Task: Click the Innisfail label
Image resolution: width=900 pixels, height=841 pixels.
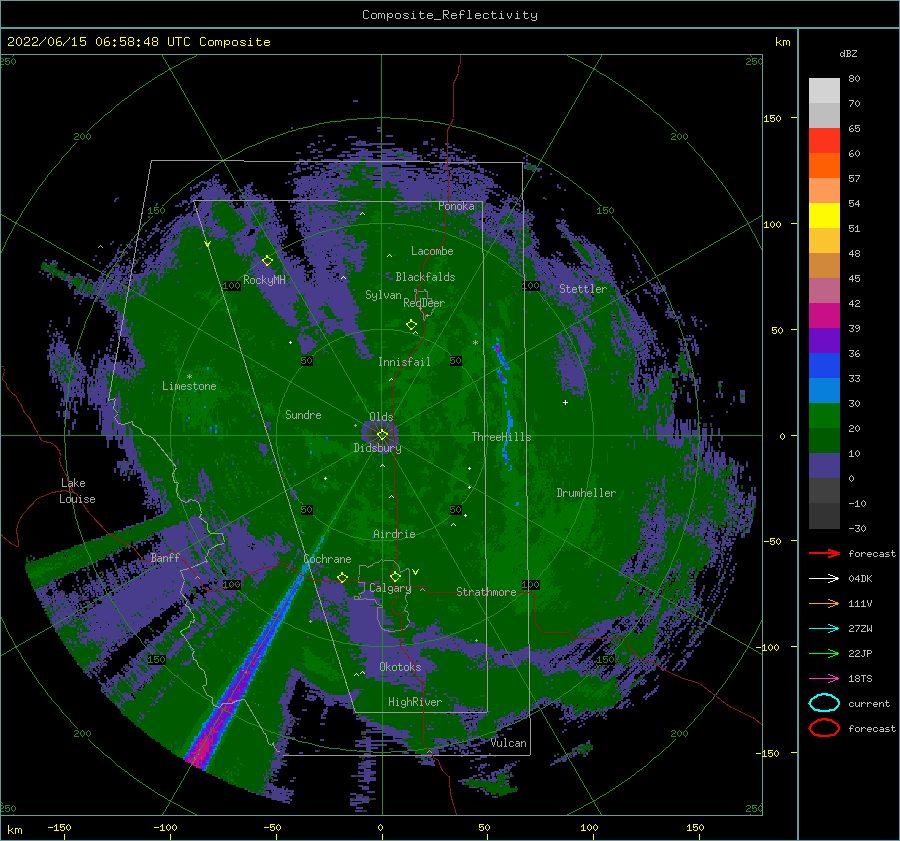Action: coord(404,362)
